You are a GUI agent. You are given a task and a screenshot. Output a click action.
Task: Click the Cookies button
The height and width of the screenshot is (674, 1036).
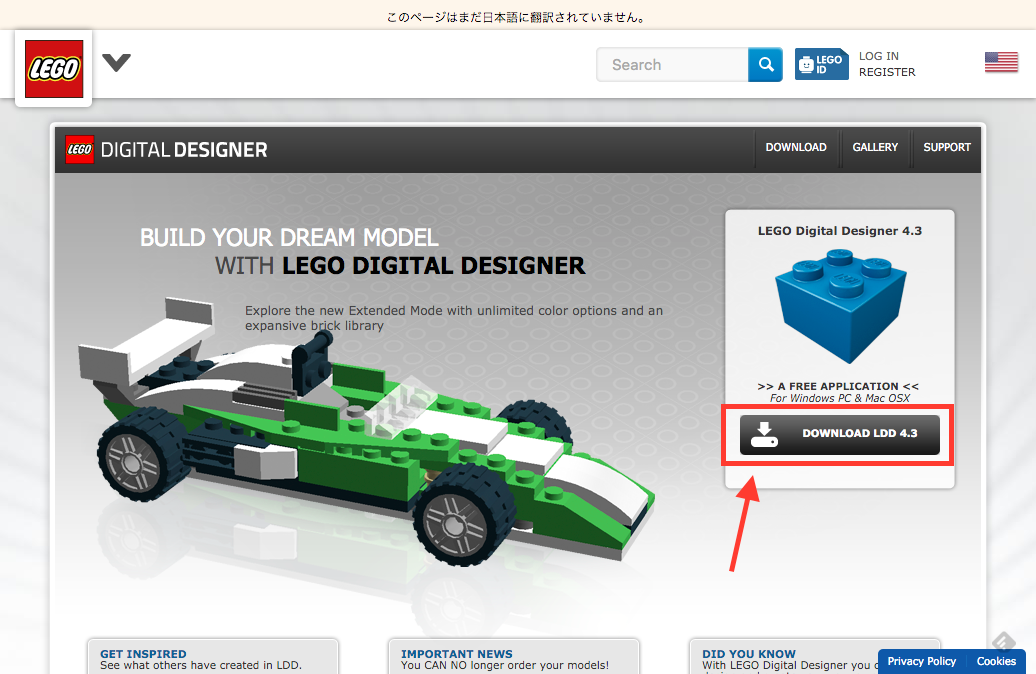996,661
